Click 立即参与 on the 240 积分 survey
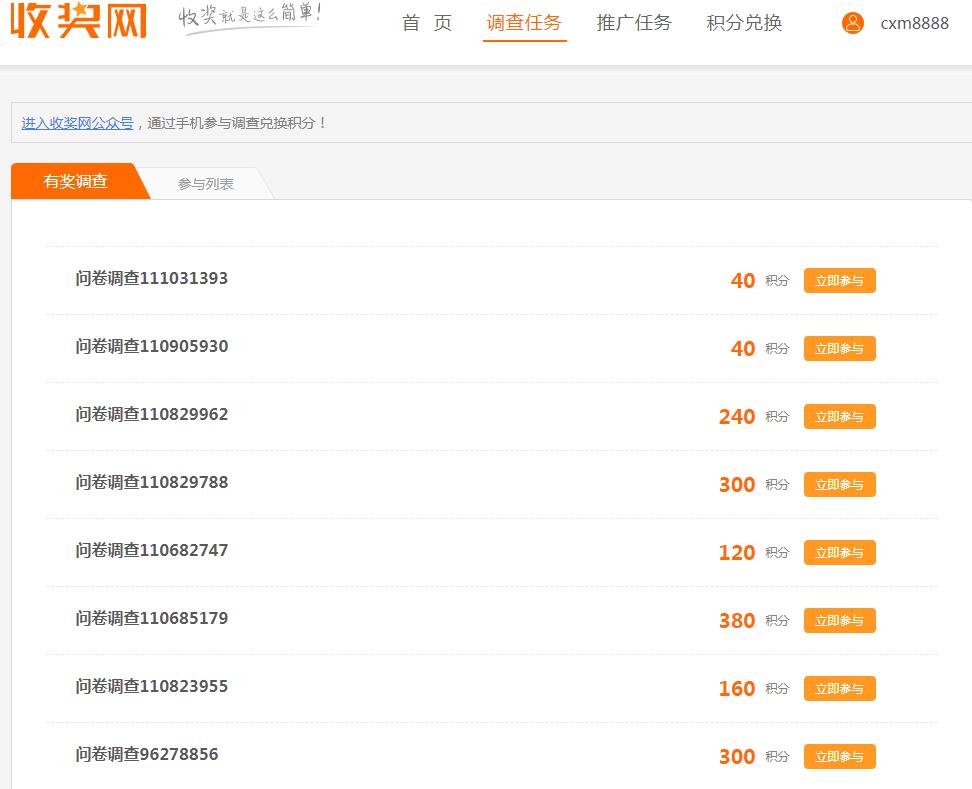 tap(839, 416)
